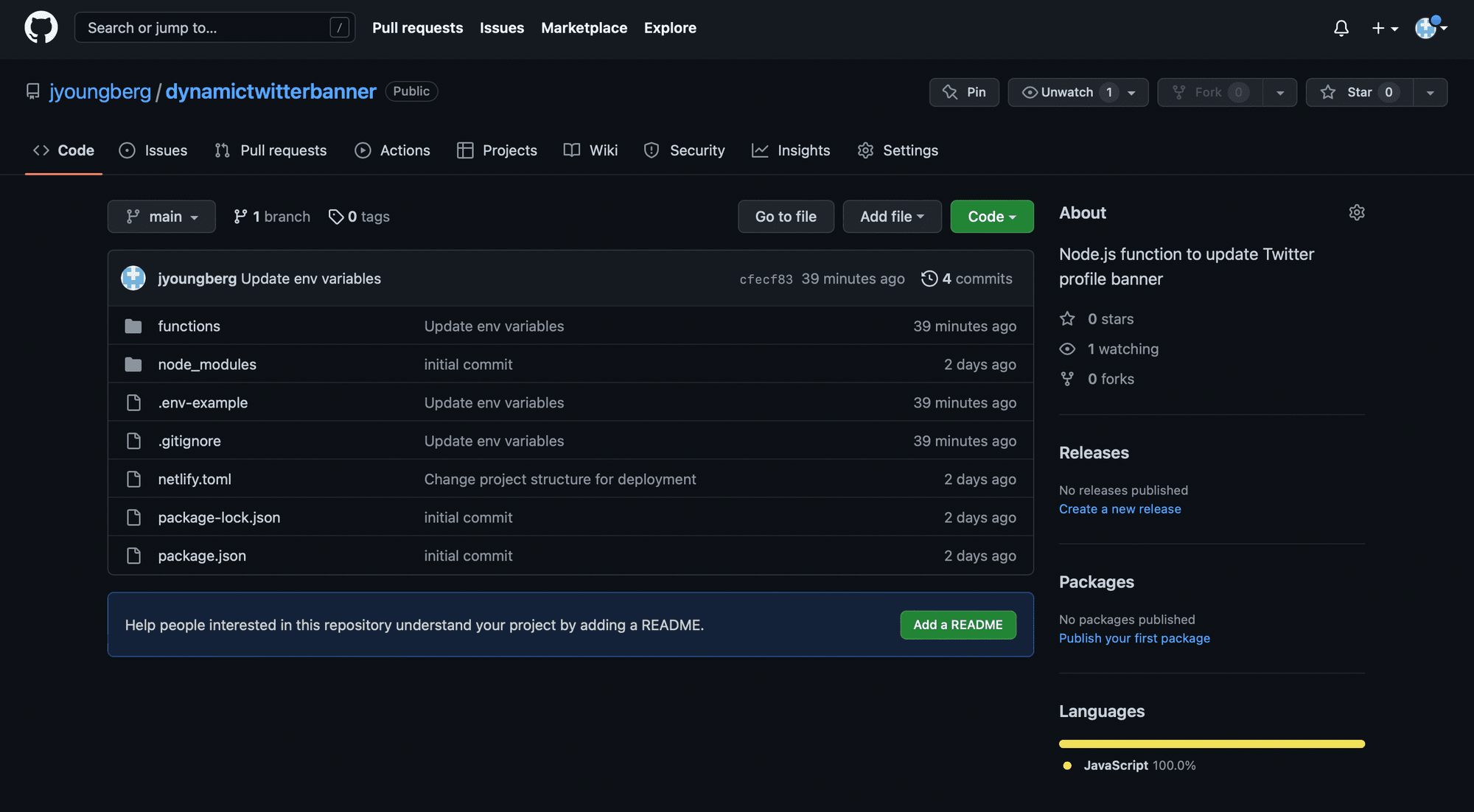Click the package.json file icon
The image size is (1474, 812).
133,556
